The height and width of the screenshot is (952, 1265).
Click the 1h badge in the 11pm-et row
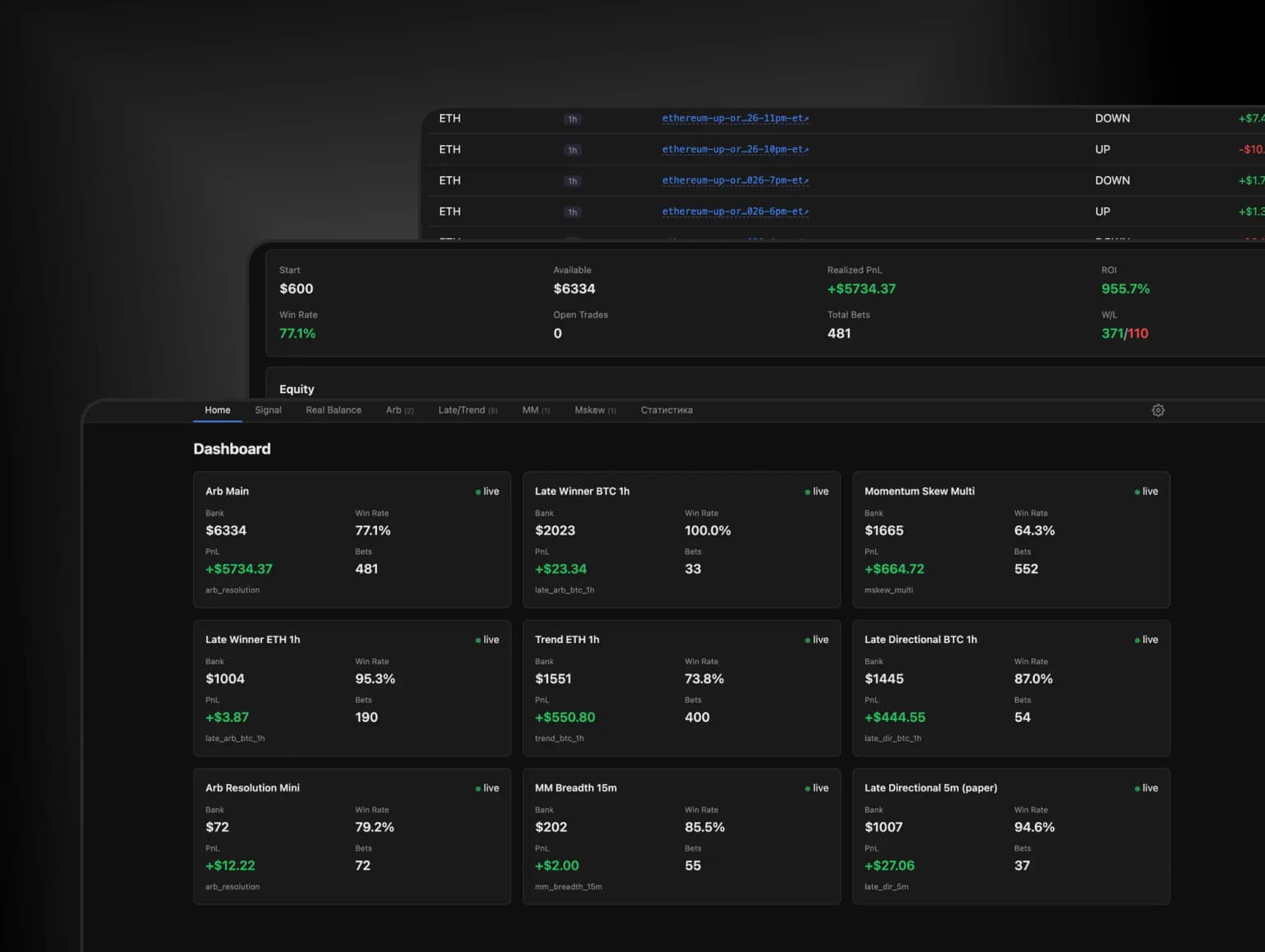573,119
